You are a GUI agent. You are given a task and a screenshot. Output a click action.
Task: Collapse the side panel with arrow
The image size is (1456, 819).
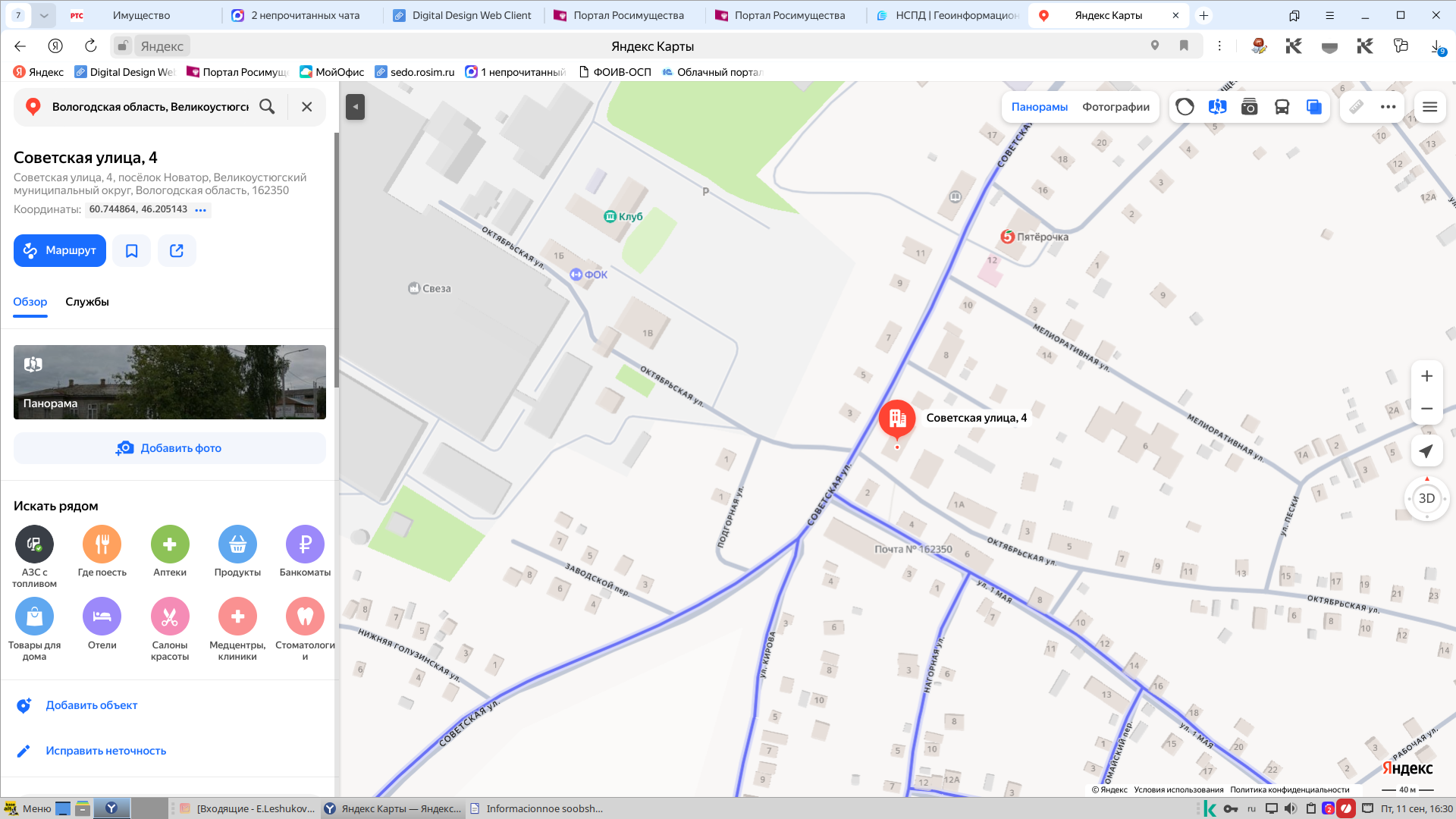355,107
